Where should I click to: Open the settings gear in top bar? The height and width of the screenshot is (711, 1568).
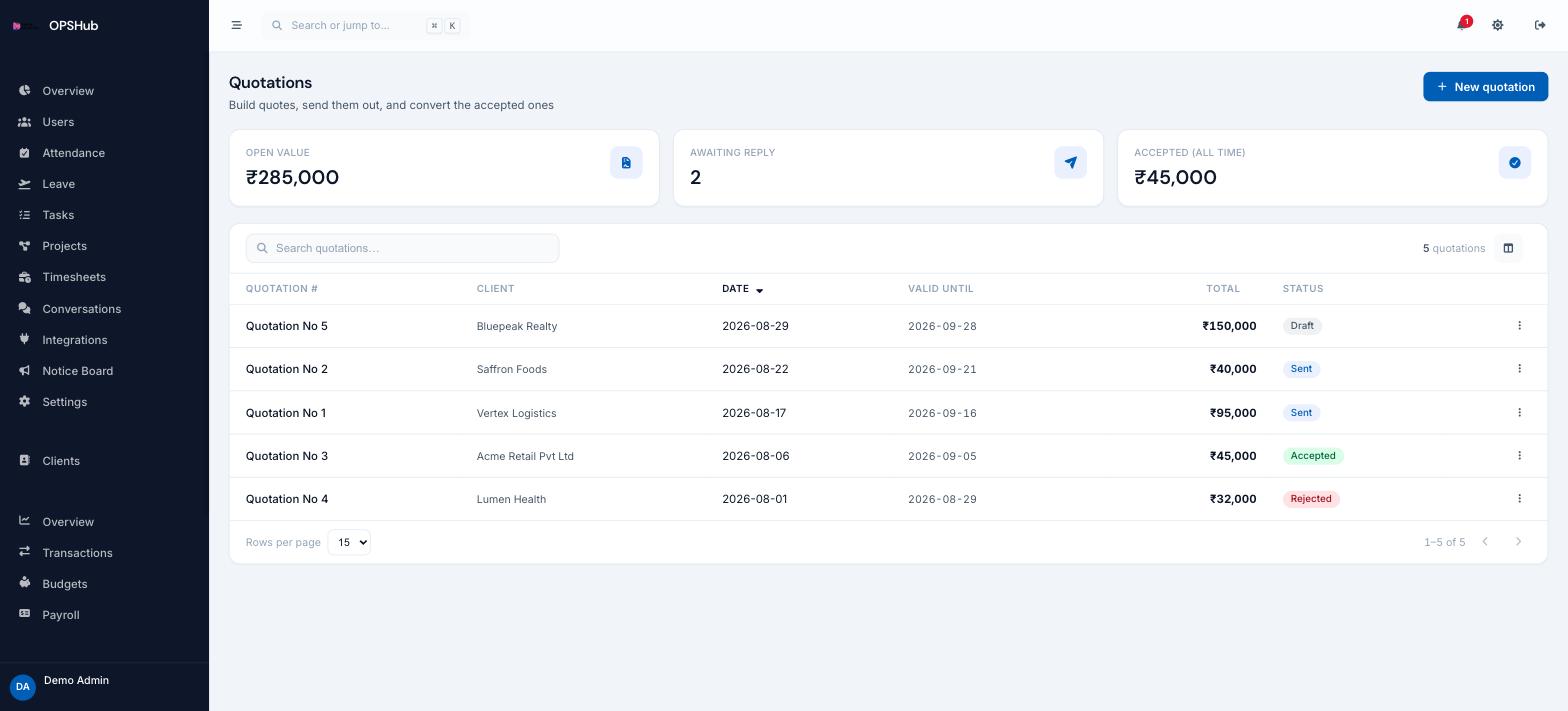click(x=1497, y=25)
